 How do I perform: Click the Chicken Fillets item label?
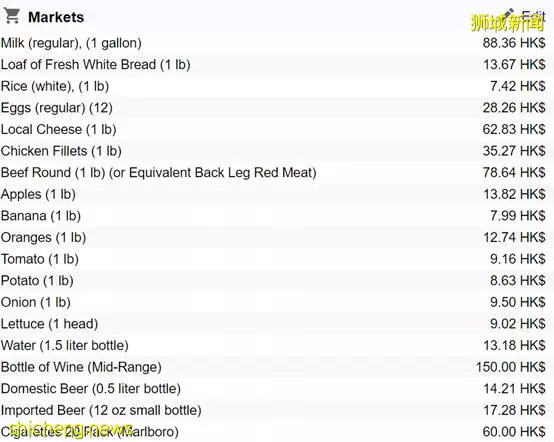tap(61, 151)
